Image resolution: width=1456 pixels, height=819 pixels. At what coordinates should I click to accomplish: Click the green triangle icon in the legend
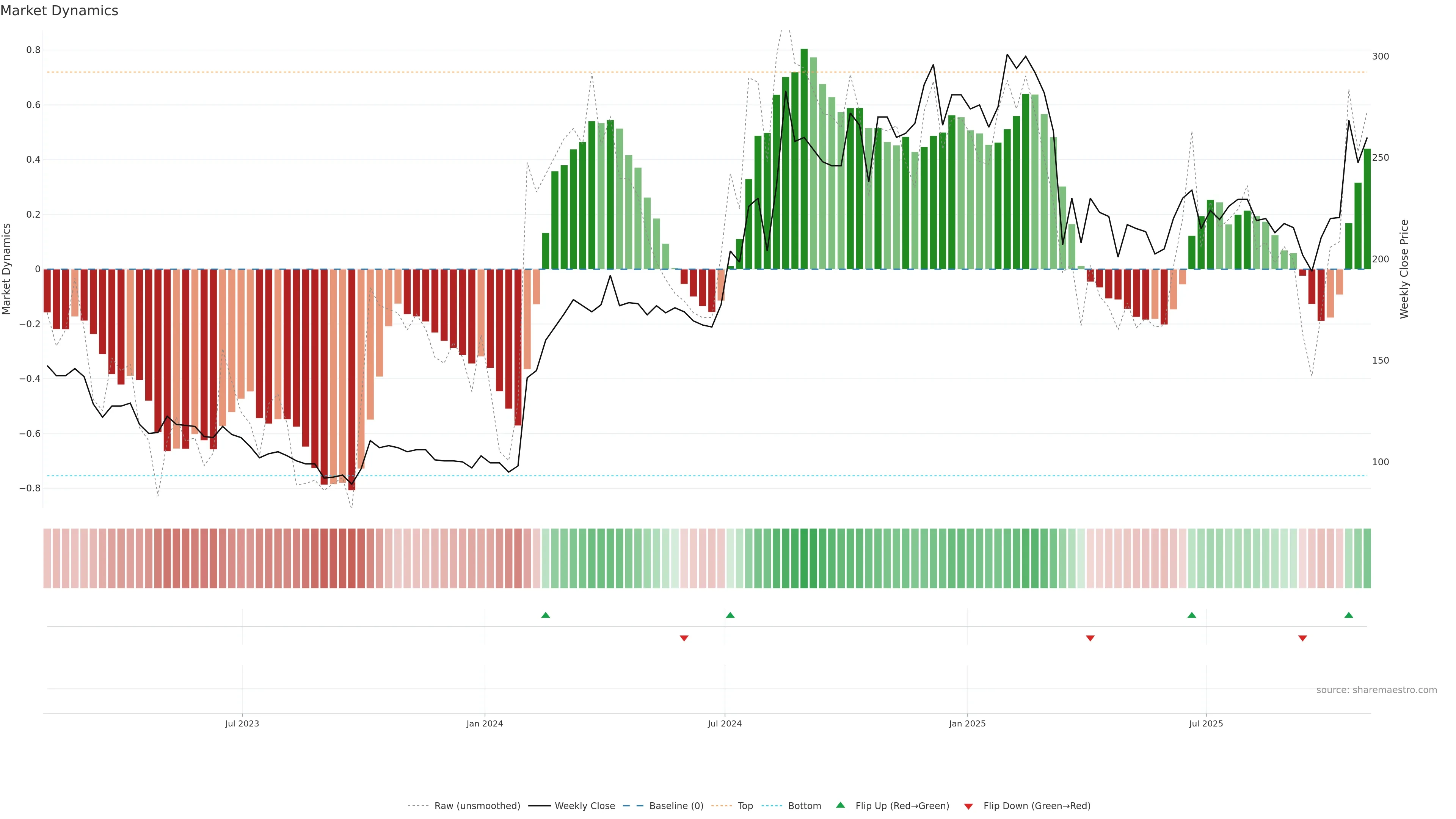click(x=841, y=805)
